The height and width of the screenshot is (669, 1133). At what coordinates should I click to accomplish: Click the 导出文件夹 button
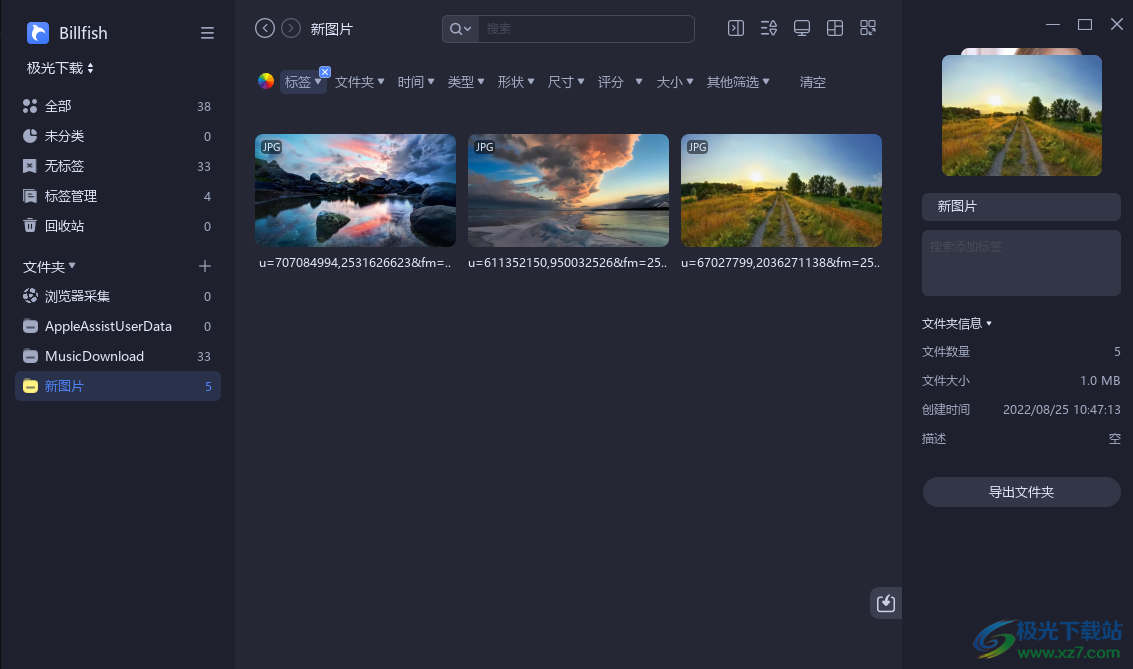(1021, 491)
